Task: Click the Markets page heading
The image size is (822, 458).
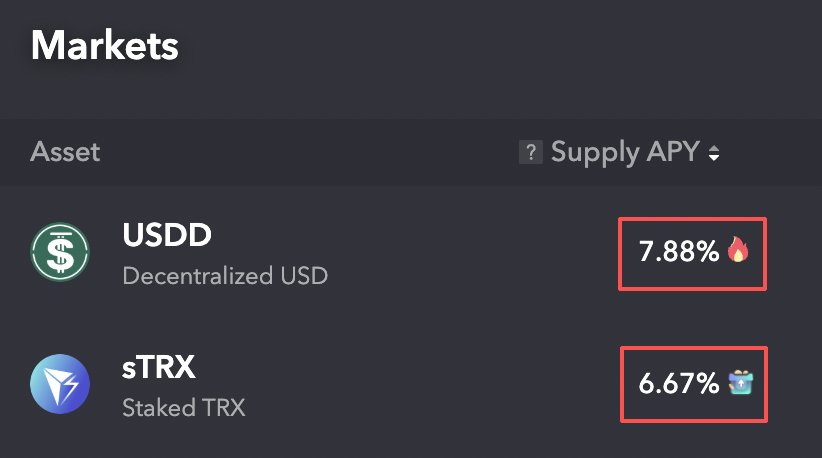Action: (105, 45)
